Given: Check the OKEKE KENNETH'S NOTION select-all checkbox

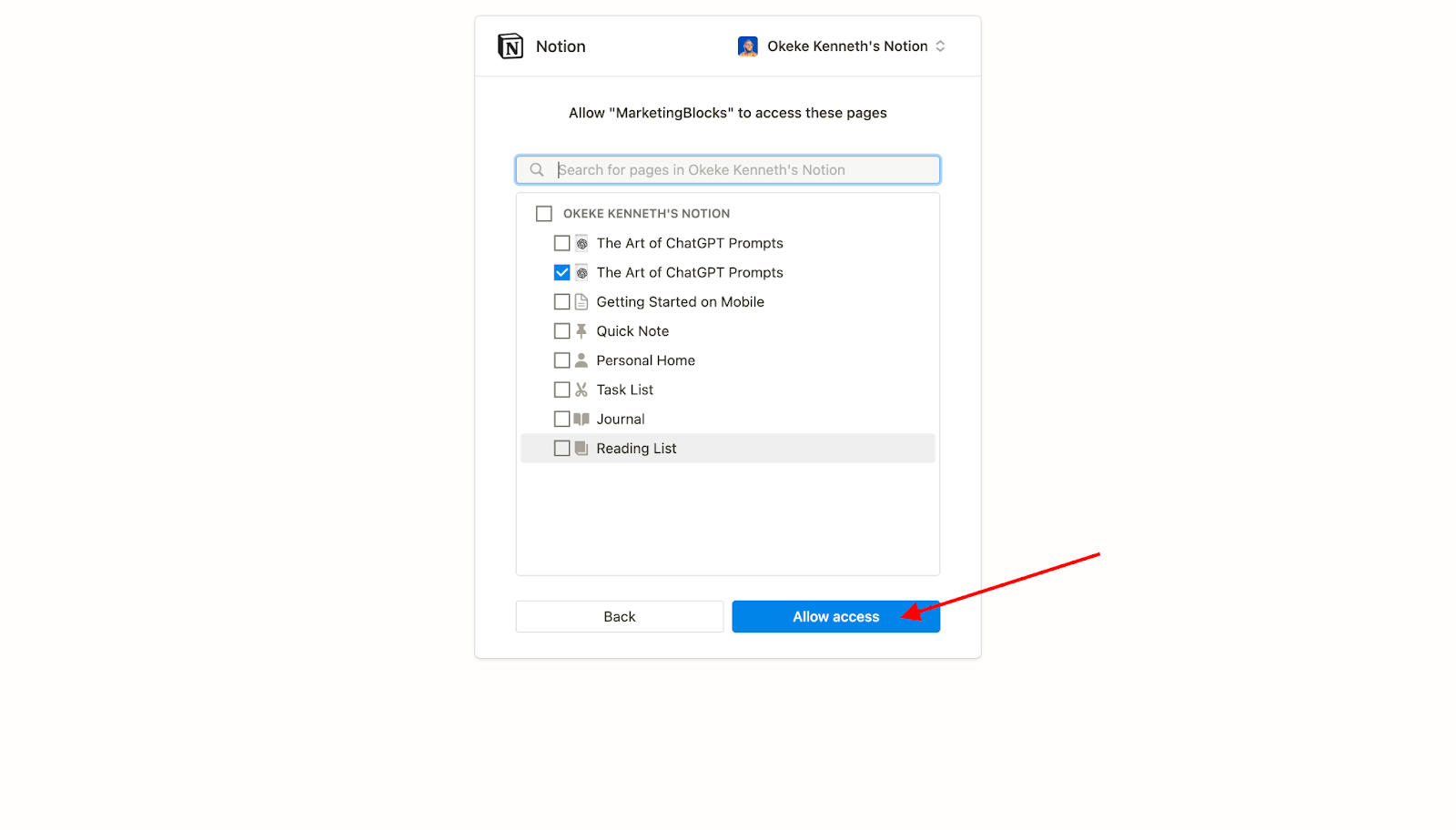Looking at the screenshot, I should pyautogui.click(x=544, y=214).
